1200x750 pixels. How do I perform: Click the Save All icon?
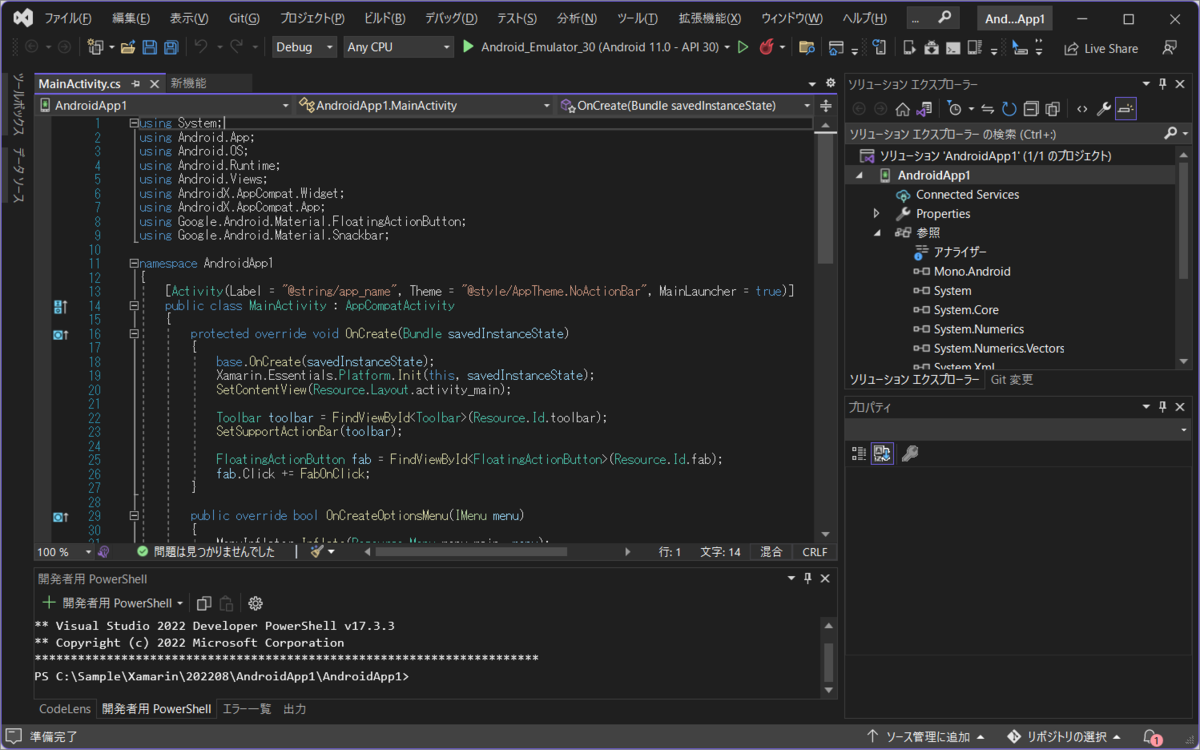point(171,47)
